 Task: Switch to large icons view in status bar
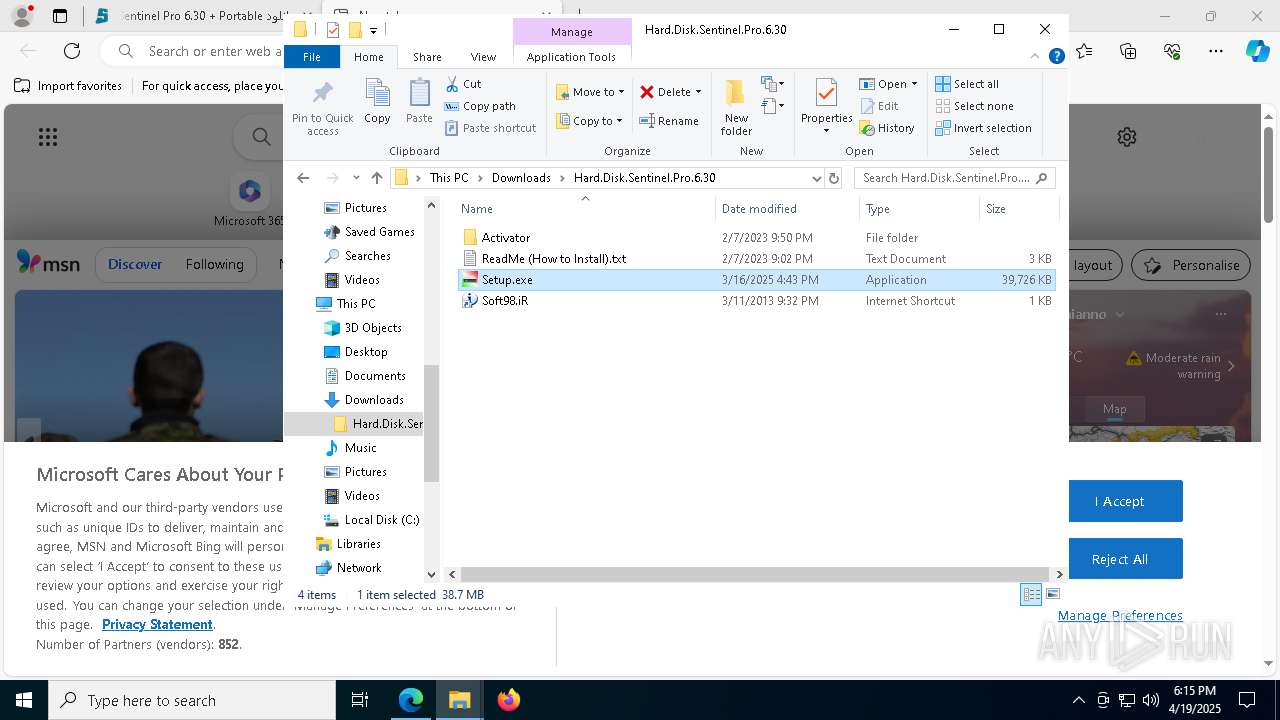1052,594
